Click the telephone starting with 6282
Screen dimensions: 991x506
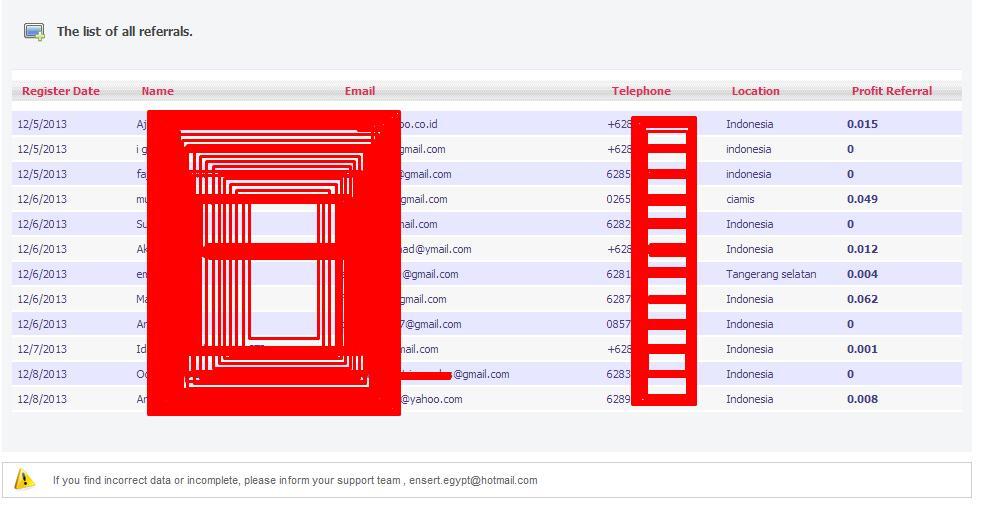click(x=619, y=224)
